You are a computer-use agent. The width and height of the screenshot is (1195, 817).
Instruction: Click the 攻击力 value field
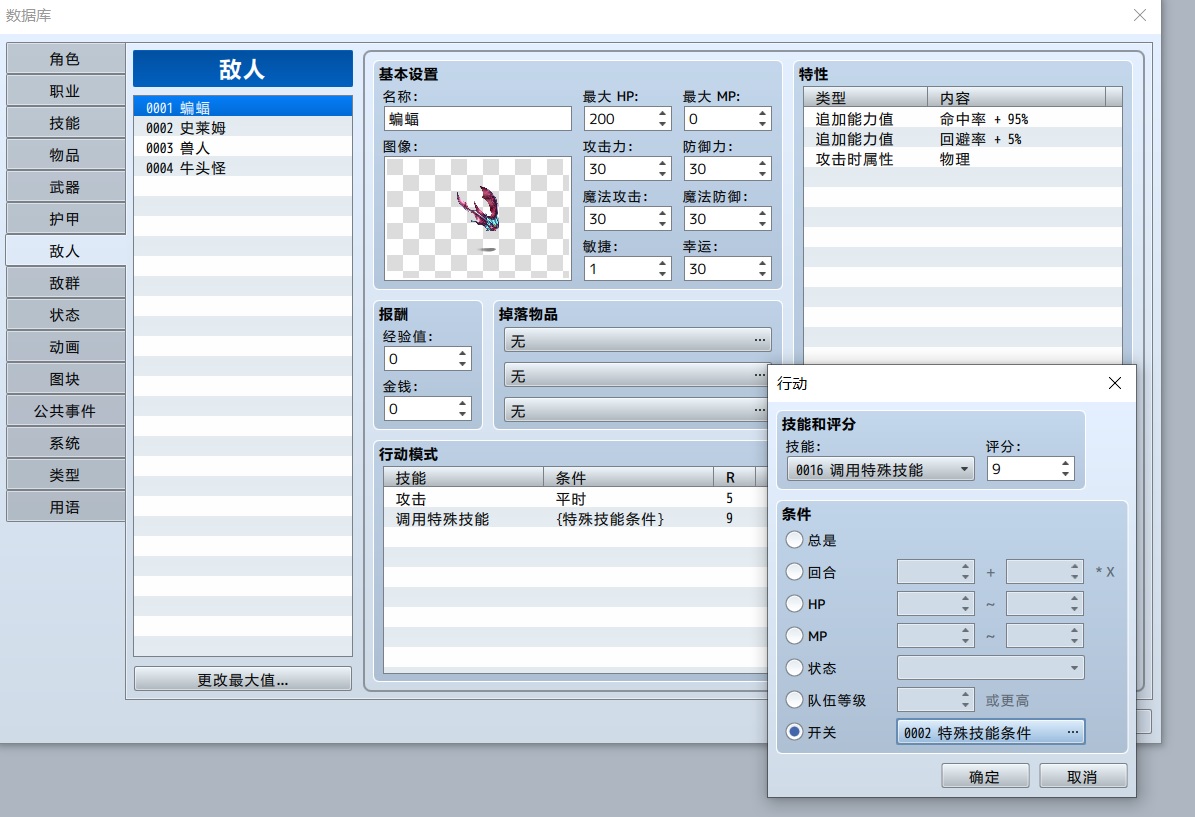(x=620, y=169)
